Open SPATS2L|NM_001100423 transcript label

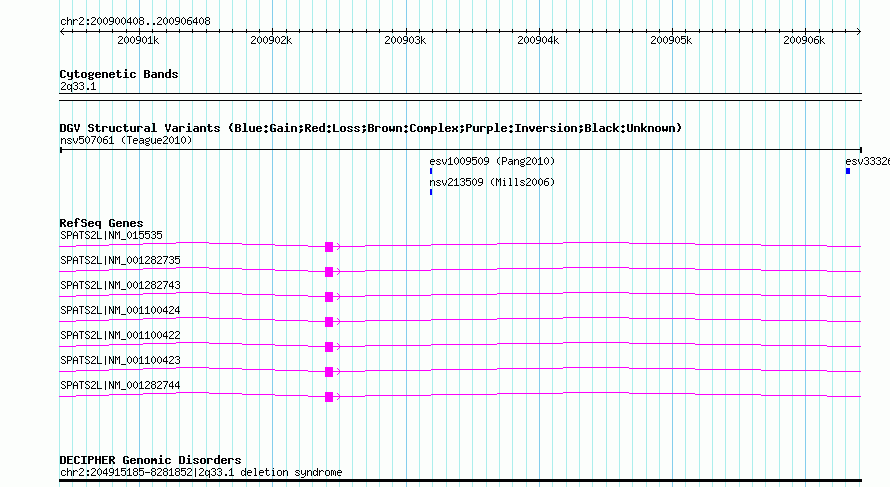pyautogui.click(x=120, y=360)
